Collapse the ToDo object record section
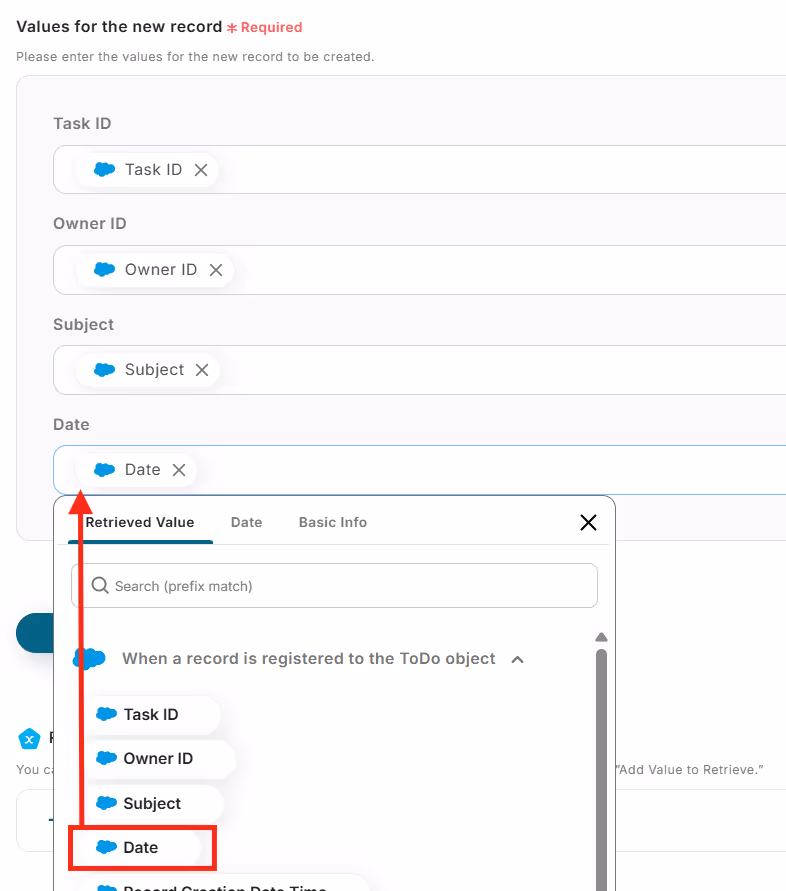The height and width of the screenshot is (891, 786). (x=517, y=659)
